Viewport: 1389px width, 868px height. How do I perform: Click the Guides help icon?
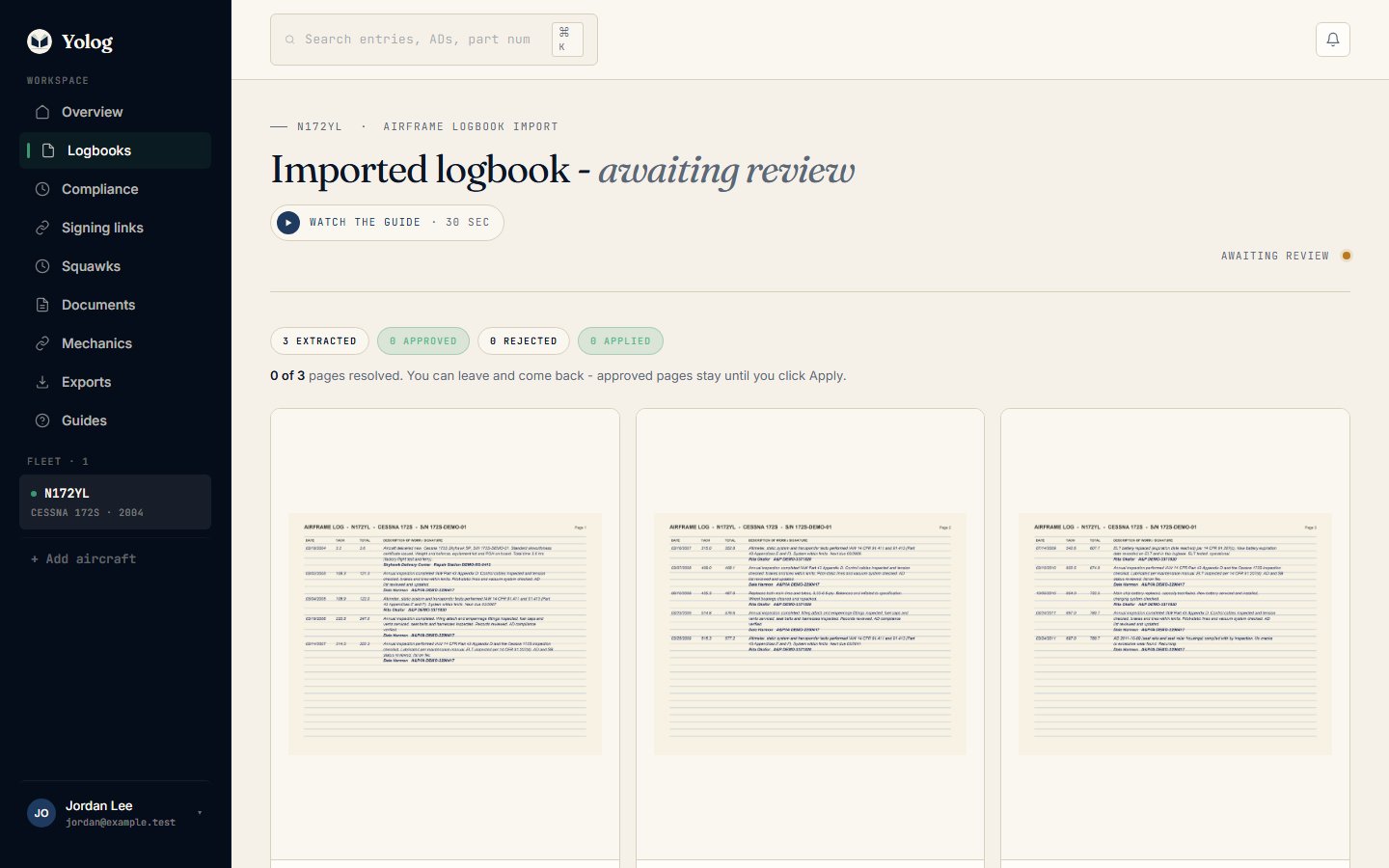[42, 420]
